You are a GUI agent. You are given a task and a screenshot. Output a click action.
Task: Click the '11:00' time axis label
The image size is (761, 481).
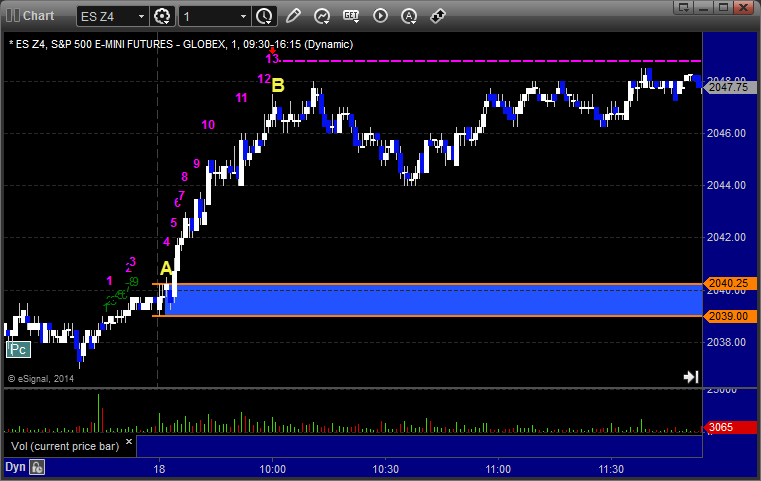click(498, 469)
